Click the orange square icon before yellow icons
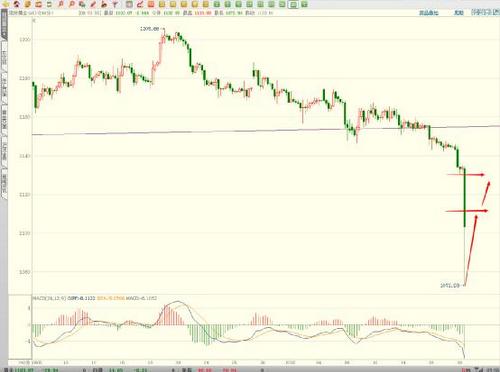 pos(151,4)
